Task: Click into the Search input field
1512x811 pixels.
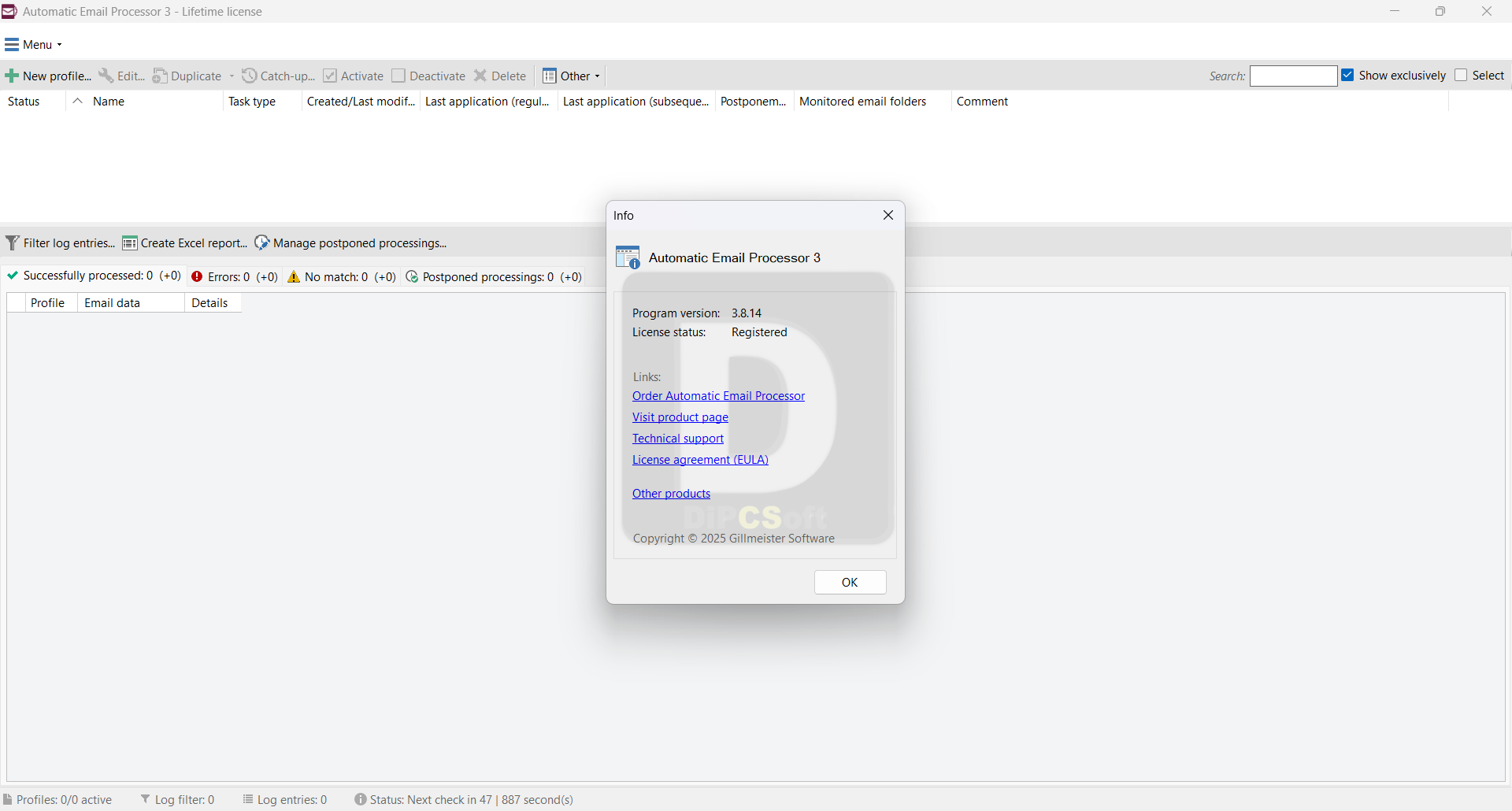Action: [x=1294, y=76]
